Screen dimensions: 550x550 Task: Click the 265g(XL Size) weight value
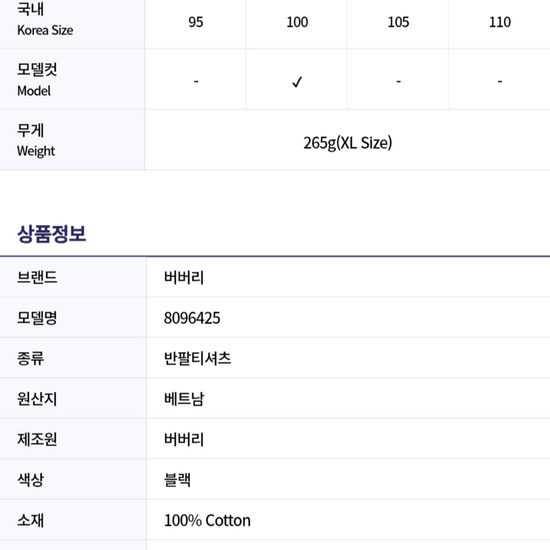[x=347, y=143]
